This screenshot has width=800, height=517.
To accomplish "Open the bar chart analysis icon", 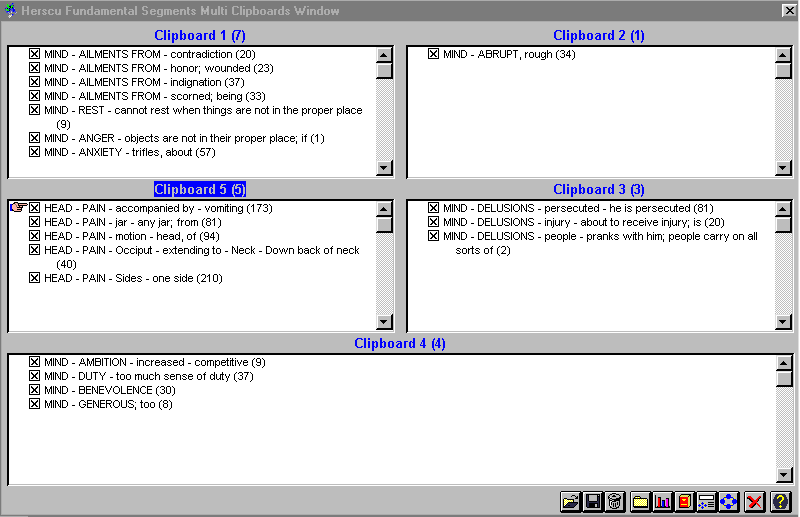I will click(x=662, y=502).
